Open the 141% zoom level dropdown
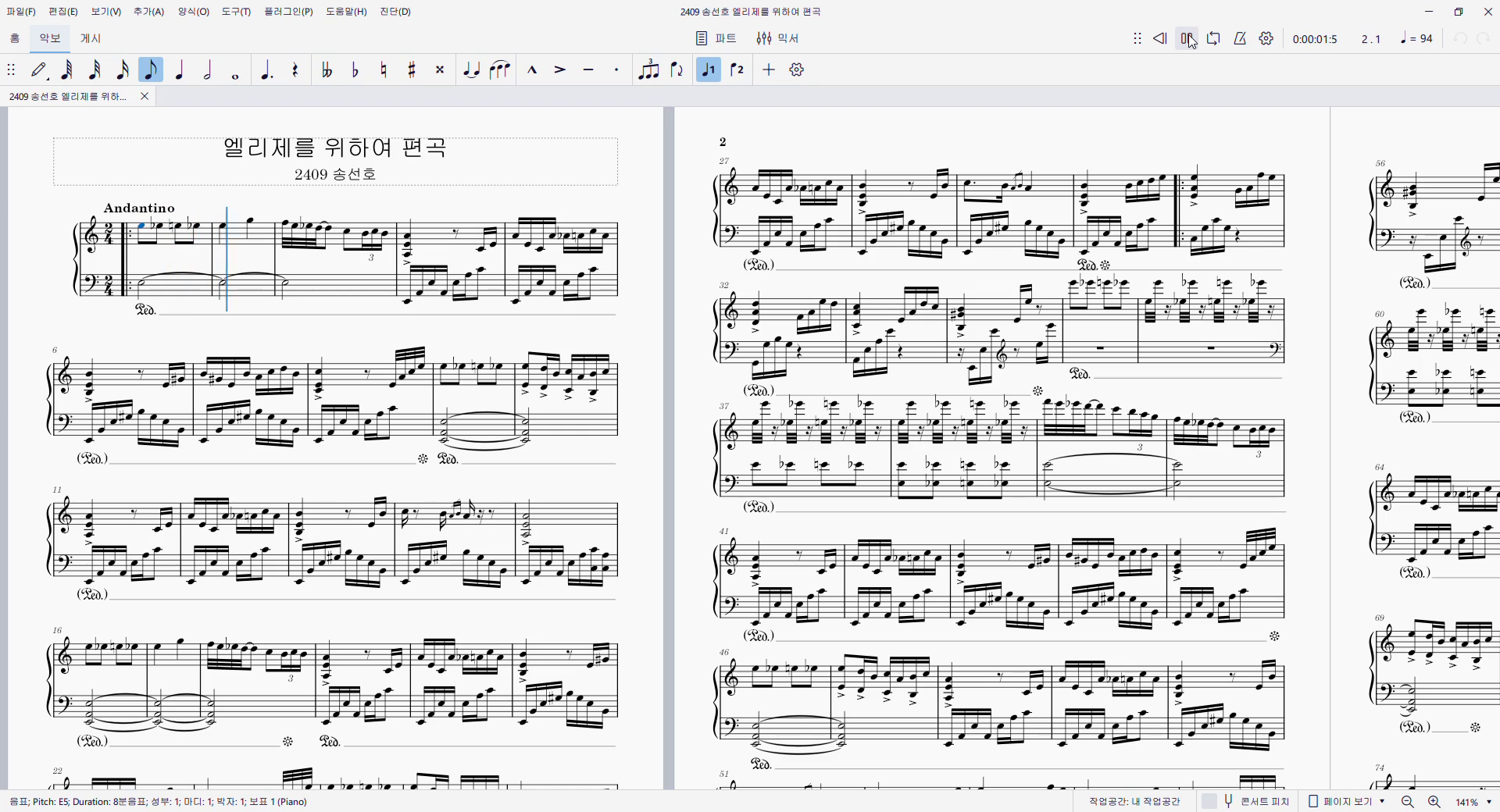This screenshot has width=1500, height=812. point(1473,802)
